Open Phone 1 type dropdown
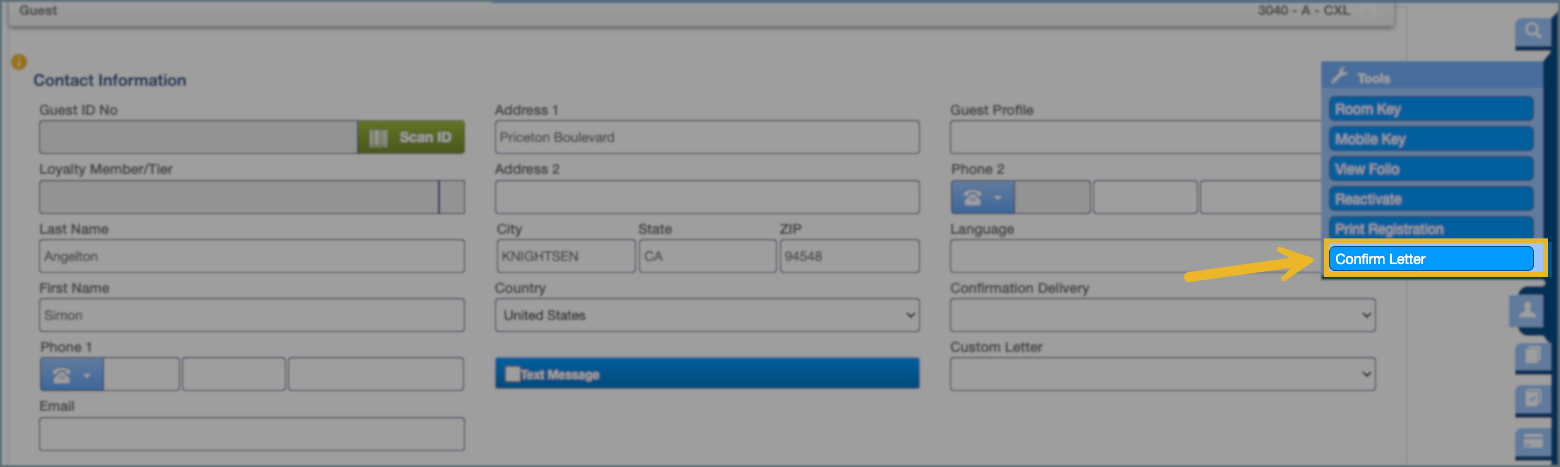This screenshot has width=1560, height=467. 71,375
